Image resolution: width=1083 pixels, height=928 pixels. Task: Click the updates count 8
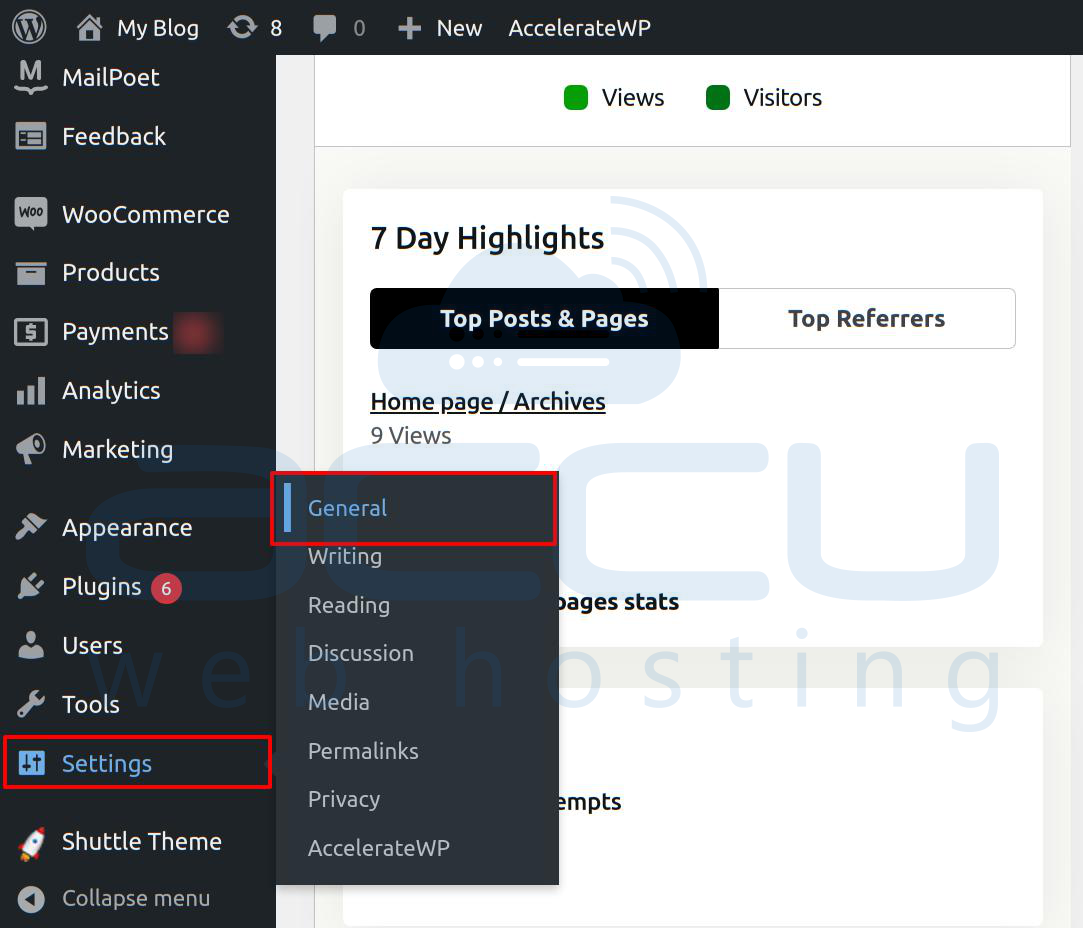tap(276, 28)
